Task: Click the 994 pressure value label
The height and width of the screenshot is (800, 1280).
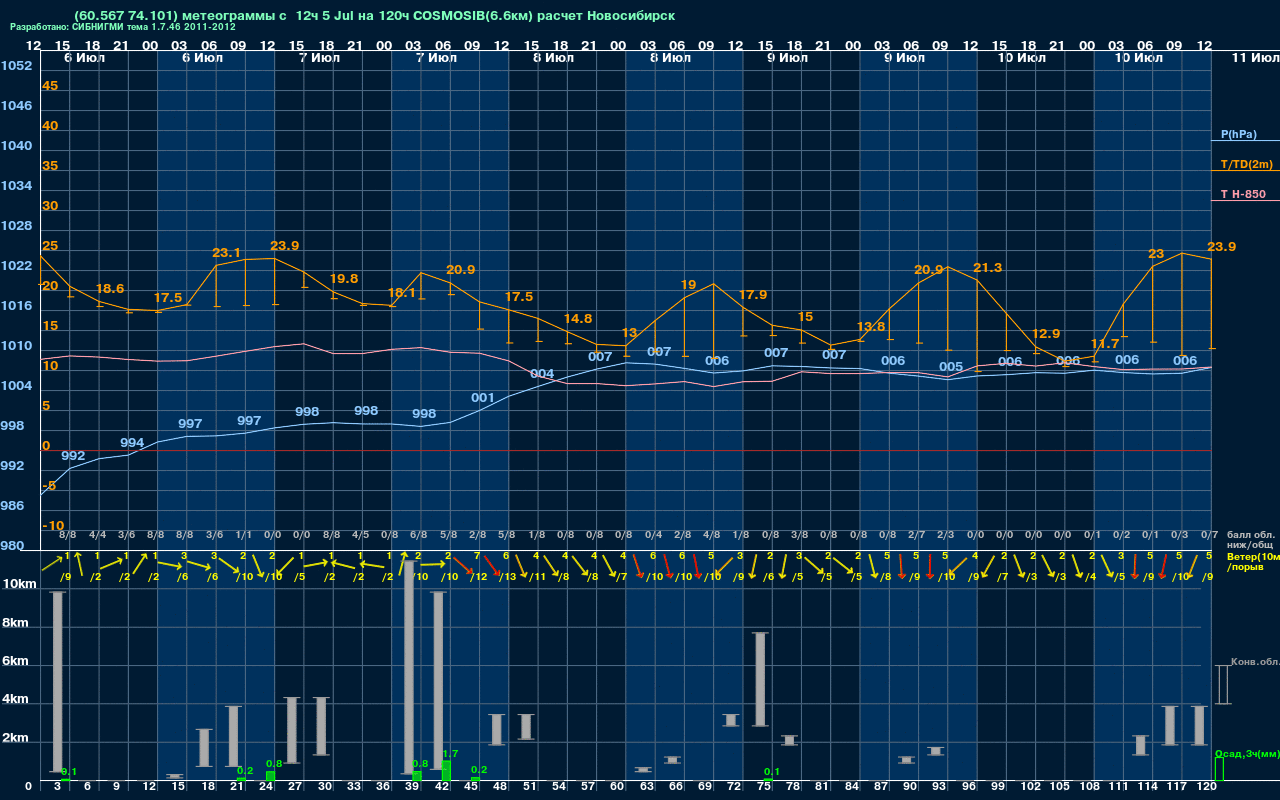Action: point(132,443)
